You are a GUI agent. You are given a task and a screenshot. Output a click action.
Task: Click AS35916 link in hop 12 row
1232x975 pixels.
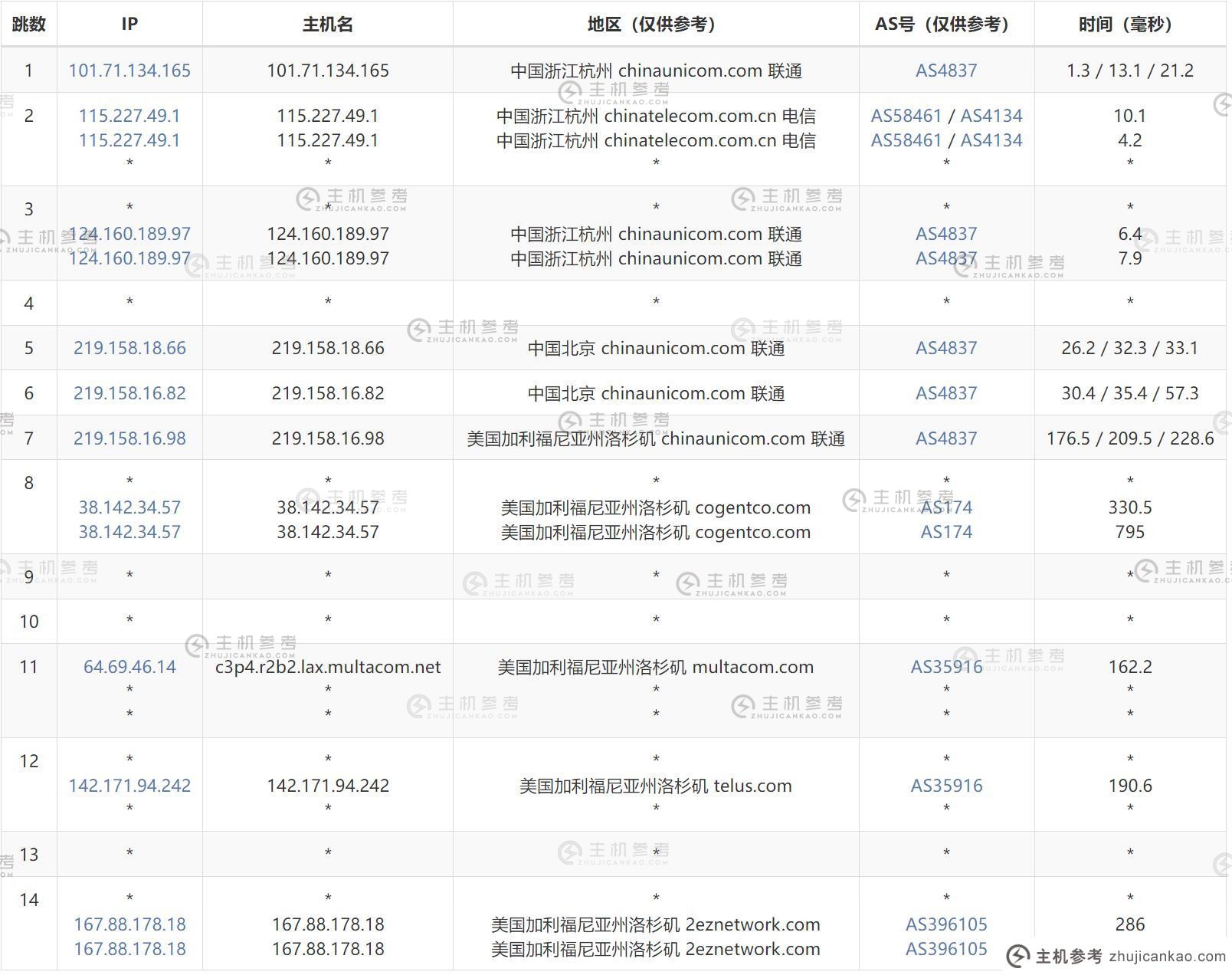click(946, 786)
